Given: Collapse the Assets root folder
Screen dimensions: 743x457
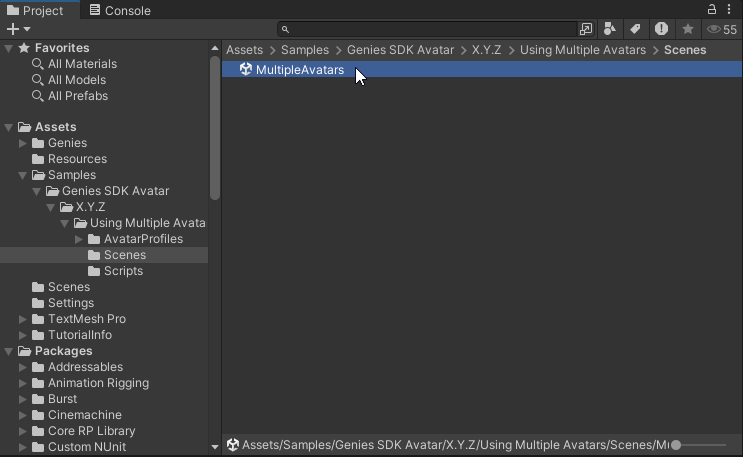Looking at the screenshot, I should (9, 127).
